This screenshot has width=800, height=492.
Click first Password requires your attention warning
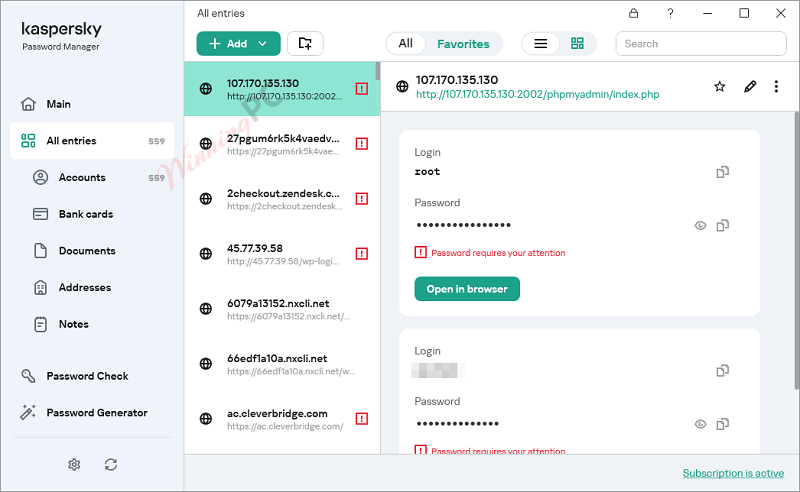(x=490, y=253)
